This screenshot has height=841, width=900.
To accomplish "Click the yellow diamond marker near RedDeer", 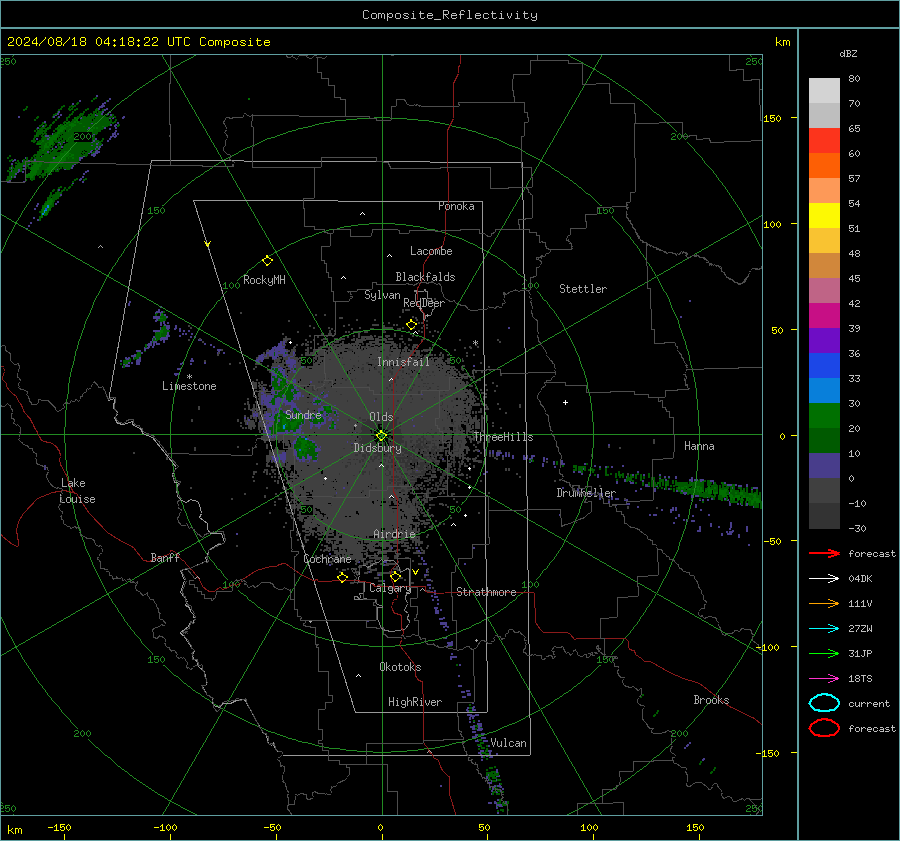I will pyautogui.click(x=411, y=325).
